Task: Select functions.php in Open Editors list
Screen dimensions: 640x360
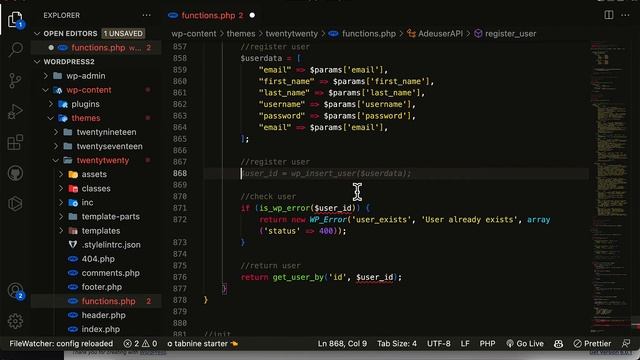Action: (98, 48)
